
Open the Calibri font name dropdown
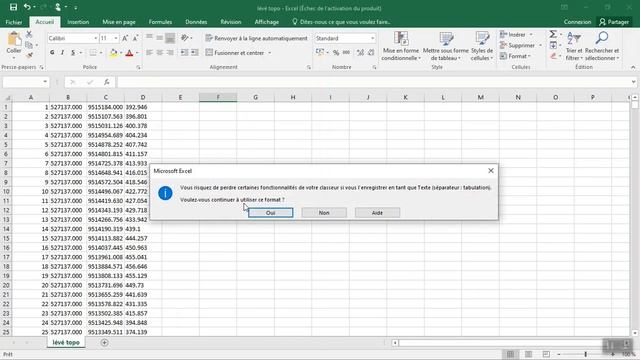coord(96,38)
